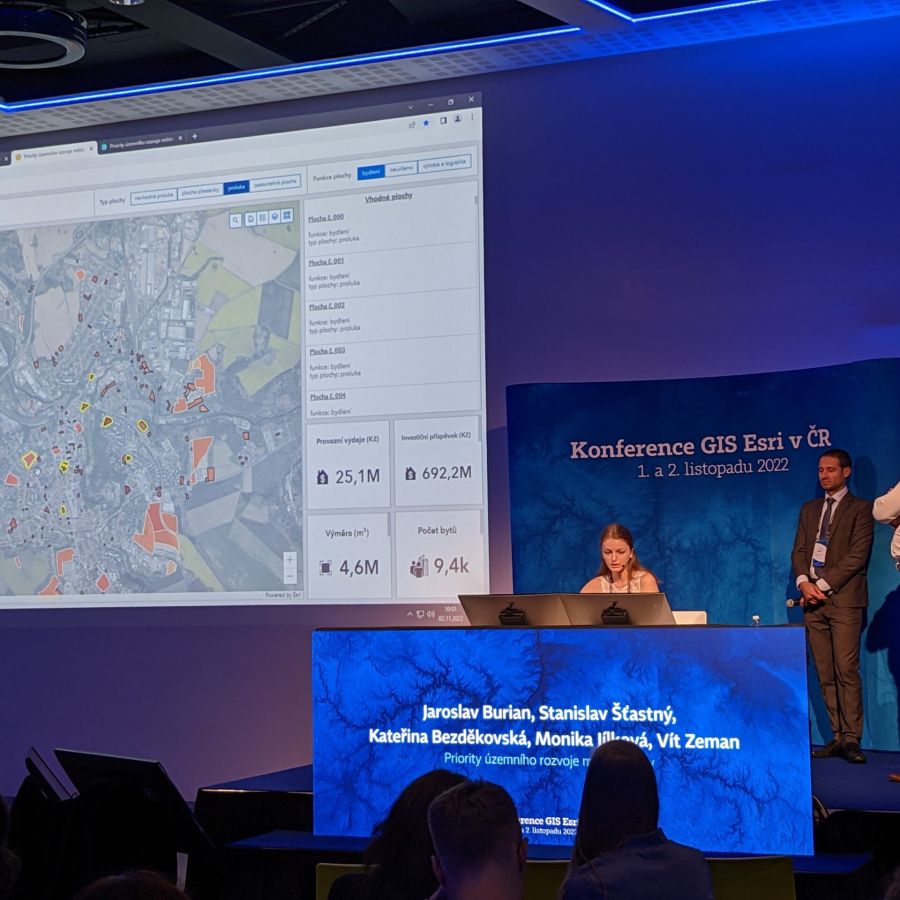Select 'zastavitelná plocha' Typ plochy filter
Image resolution: width=900 pixels, height=900 pixels.
point(275,183)
